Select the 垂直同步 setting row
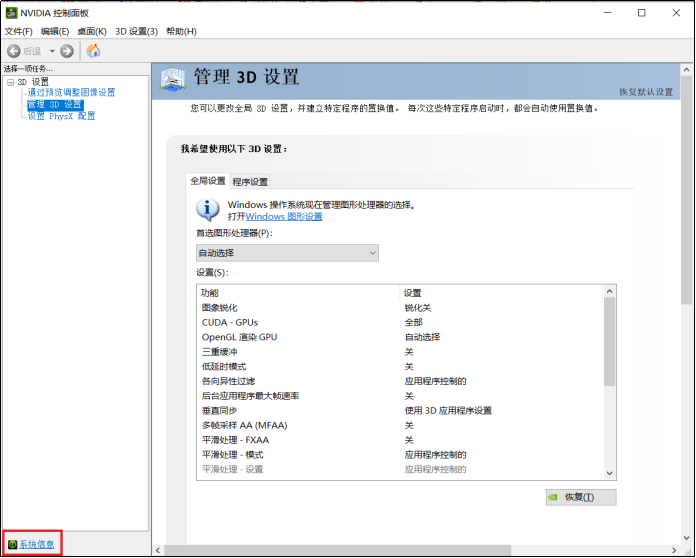The height and width of the screenshot is (558, 696). (399, 410)
